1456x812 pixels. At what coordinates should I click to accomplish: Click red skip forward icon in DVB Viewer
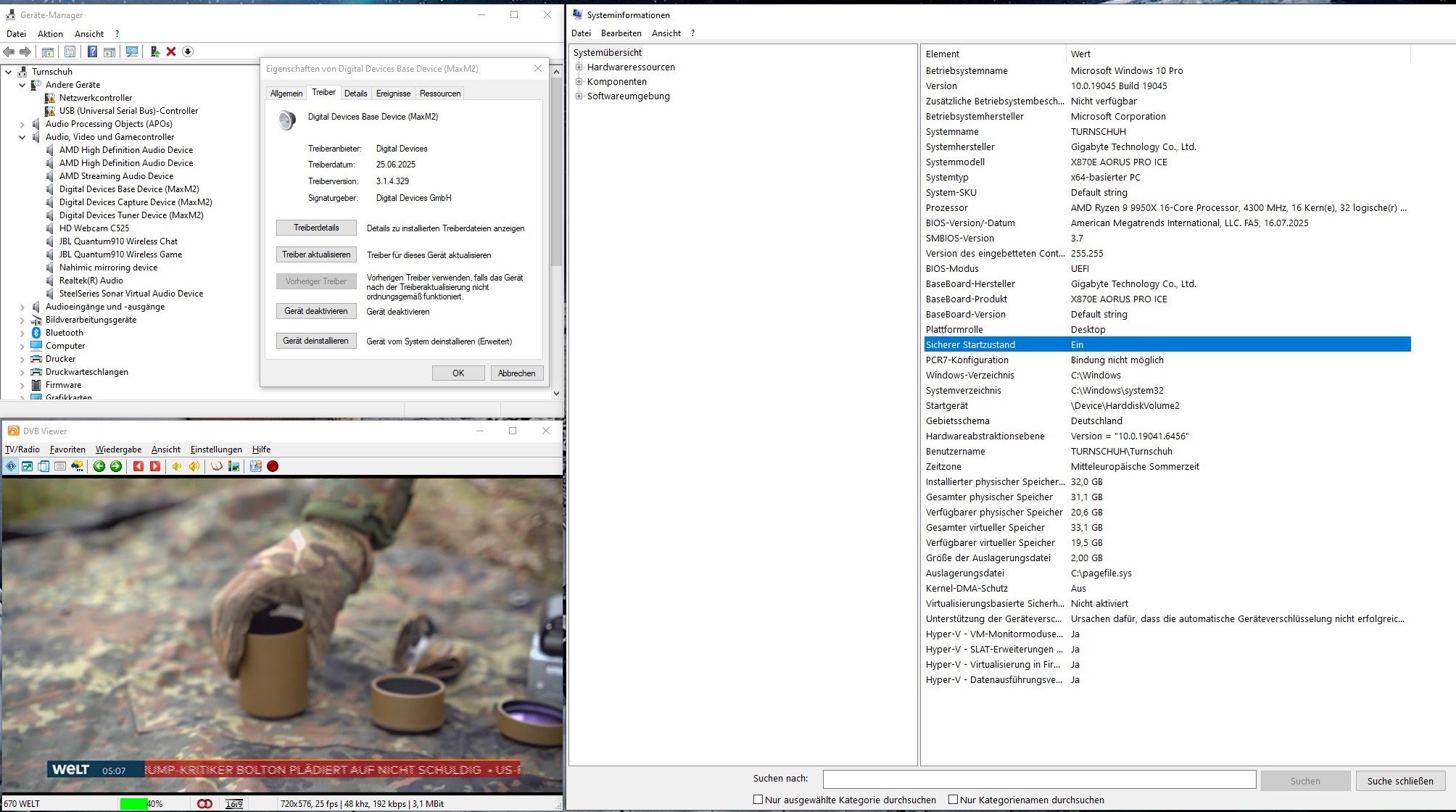coord(154,466)
